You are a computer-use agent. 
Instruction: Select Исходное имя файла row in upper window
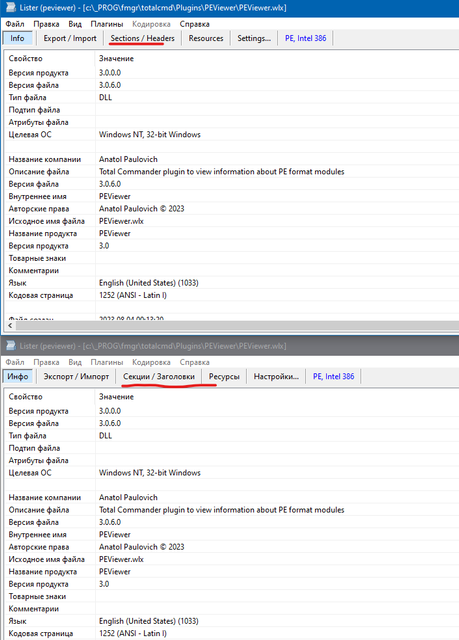click(232, 221)
